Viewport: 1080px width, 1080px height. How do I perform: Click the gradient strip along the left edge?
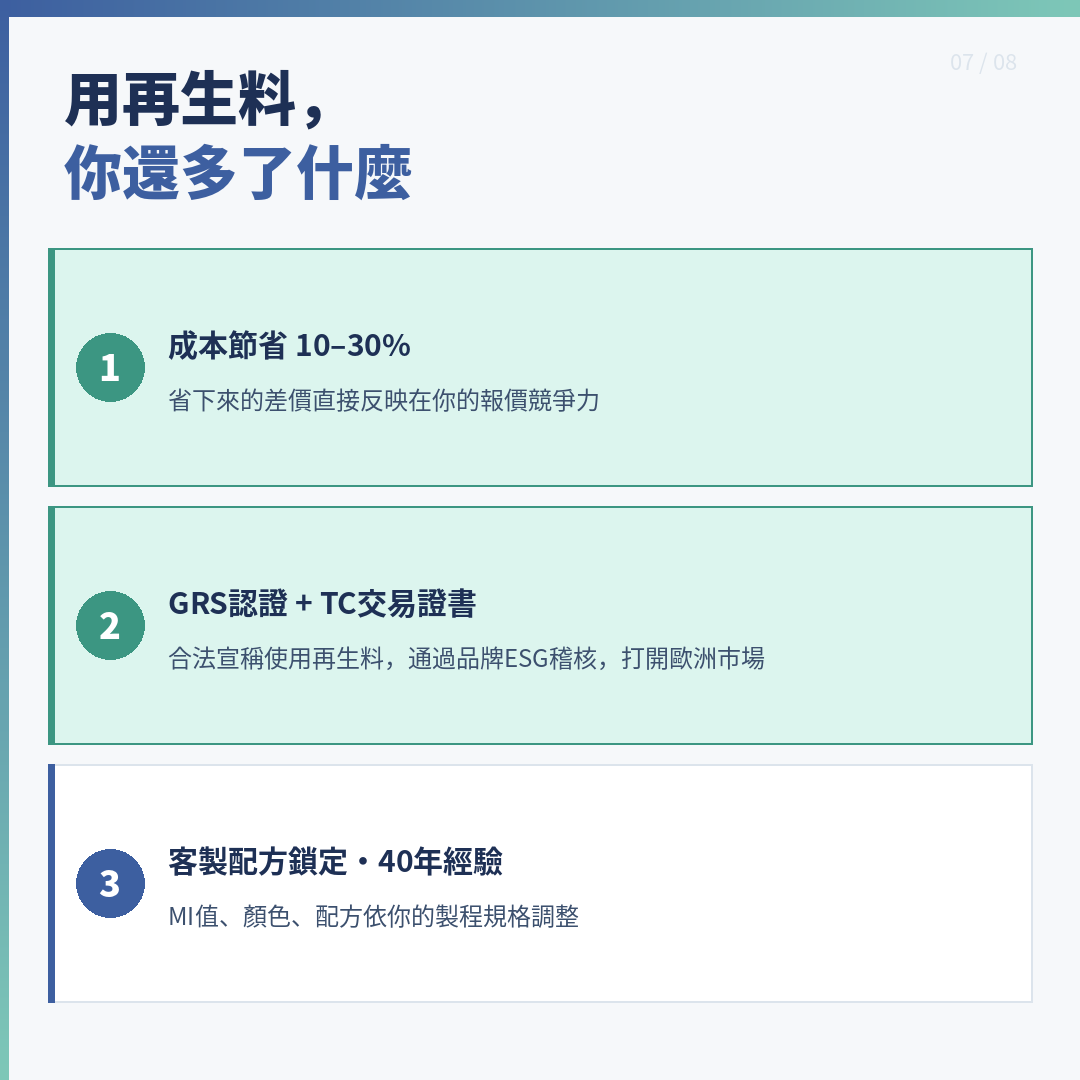4,540
